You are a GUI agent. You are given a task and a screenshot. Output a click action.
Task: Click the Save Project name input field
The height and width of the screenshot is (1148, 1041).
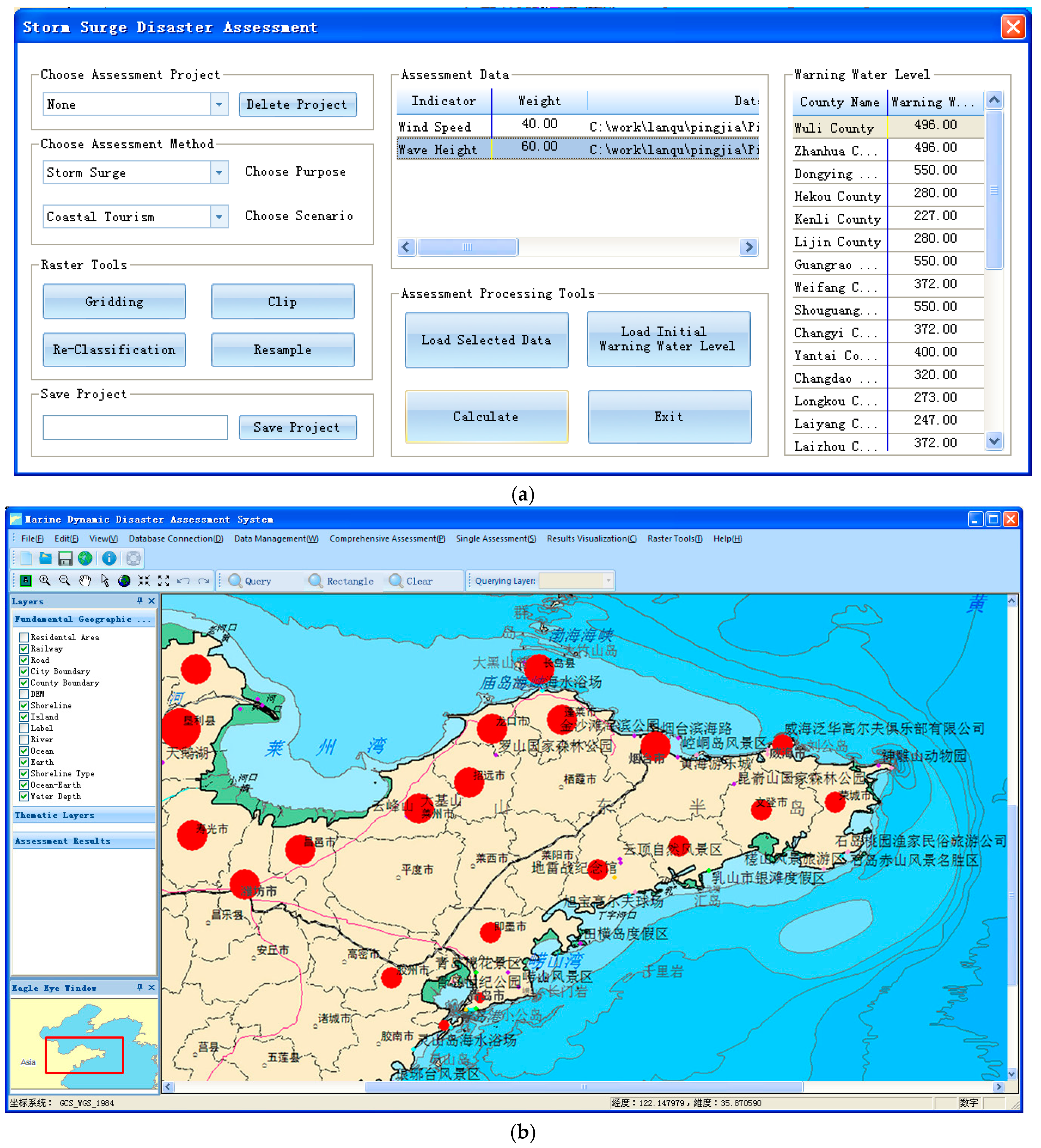pos(135,427)
